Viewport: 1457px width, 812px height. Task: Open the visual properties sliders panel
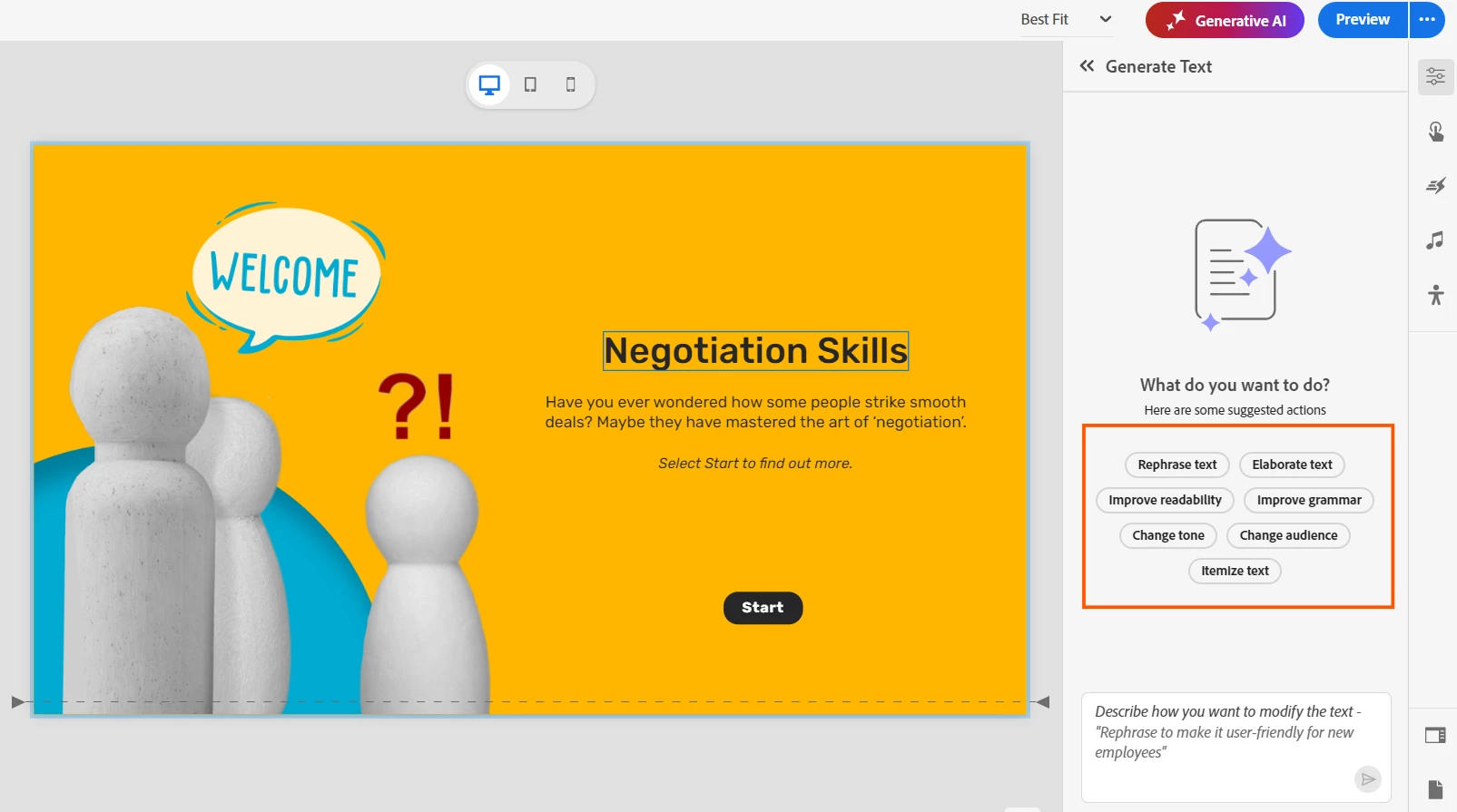(x=1435, y=76)
